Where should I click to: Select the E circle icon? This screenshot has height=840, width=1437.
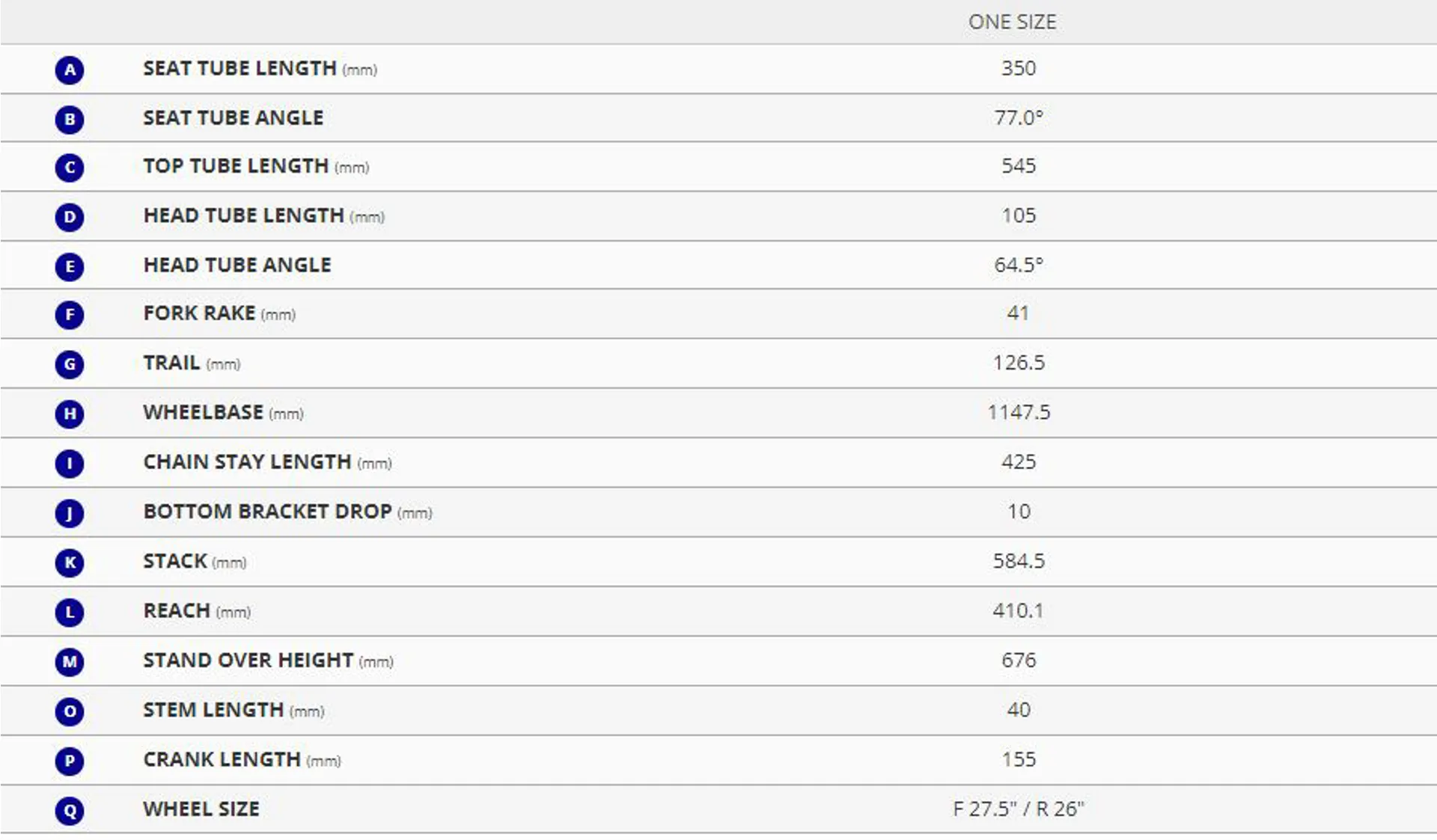(x=70, y=266)
